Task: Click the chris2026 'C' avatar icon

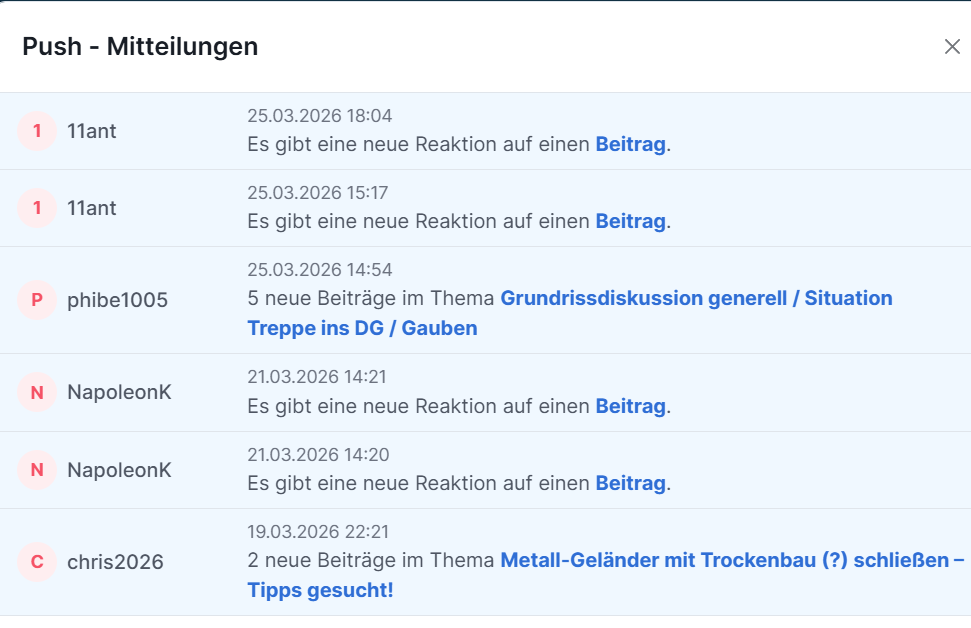Action: (x=37, y=562)
